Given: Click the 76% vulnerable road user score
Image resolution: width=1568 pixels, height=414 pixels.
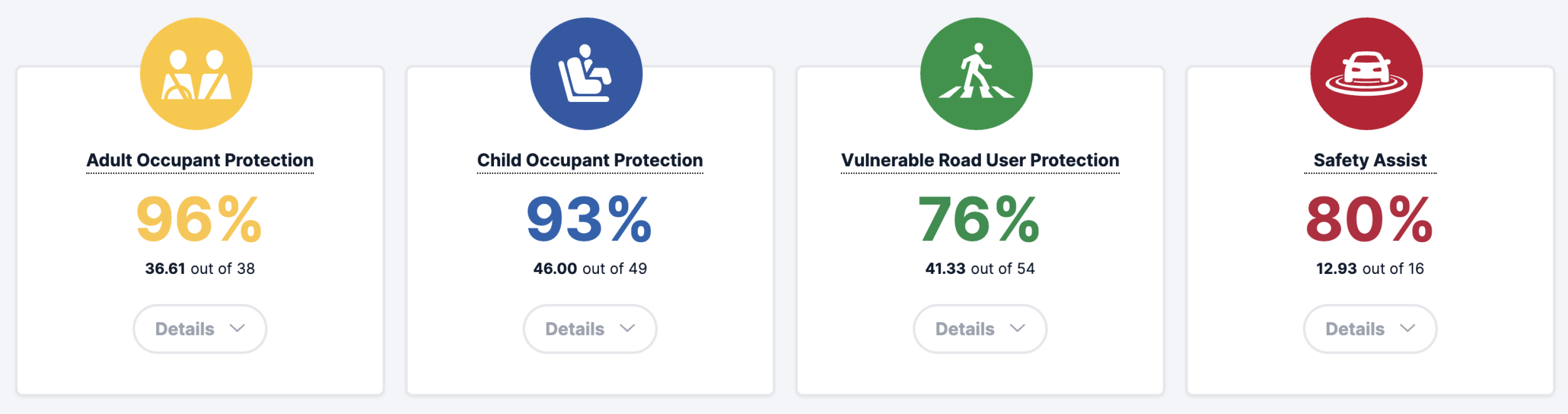Looking at the screenshot, I should tap(979, 219).
